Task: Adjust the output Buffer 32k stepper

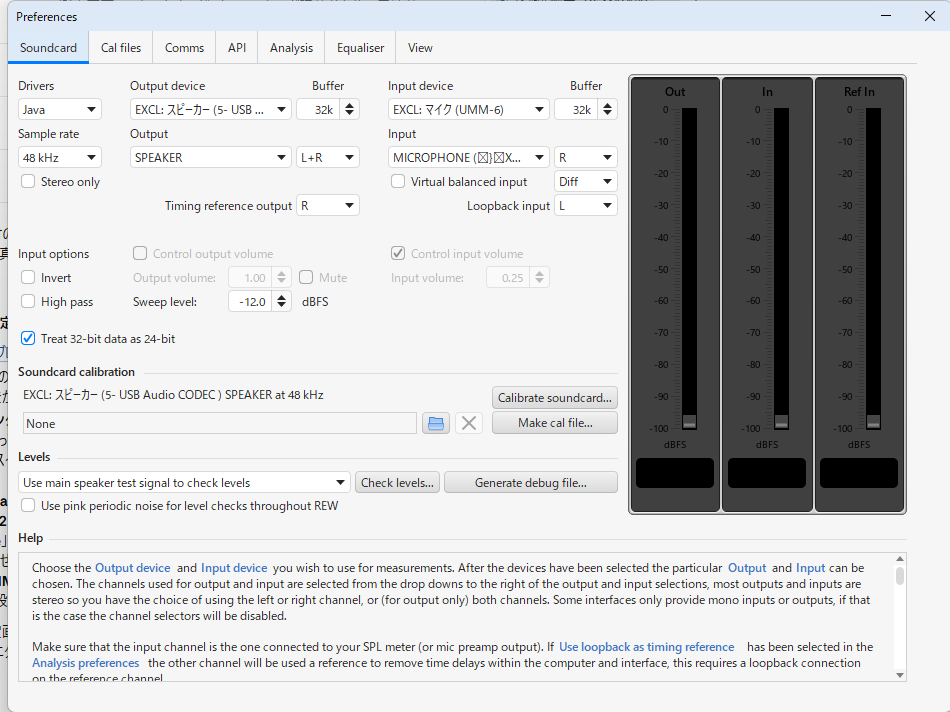Action: tap(350, 110)
